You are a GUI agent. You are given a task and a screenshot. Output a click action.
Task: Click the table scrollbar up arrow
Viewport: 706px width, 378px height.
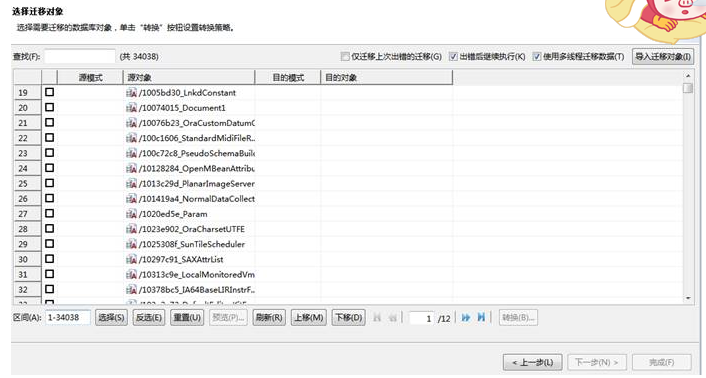688,76
